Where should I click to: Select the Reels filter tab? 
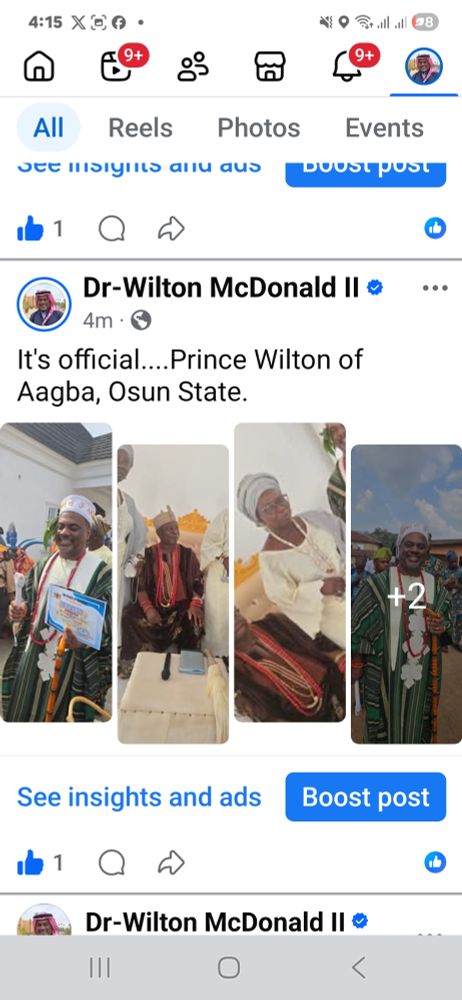pos(140,128)
